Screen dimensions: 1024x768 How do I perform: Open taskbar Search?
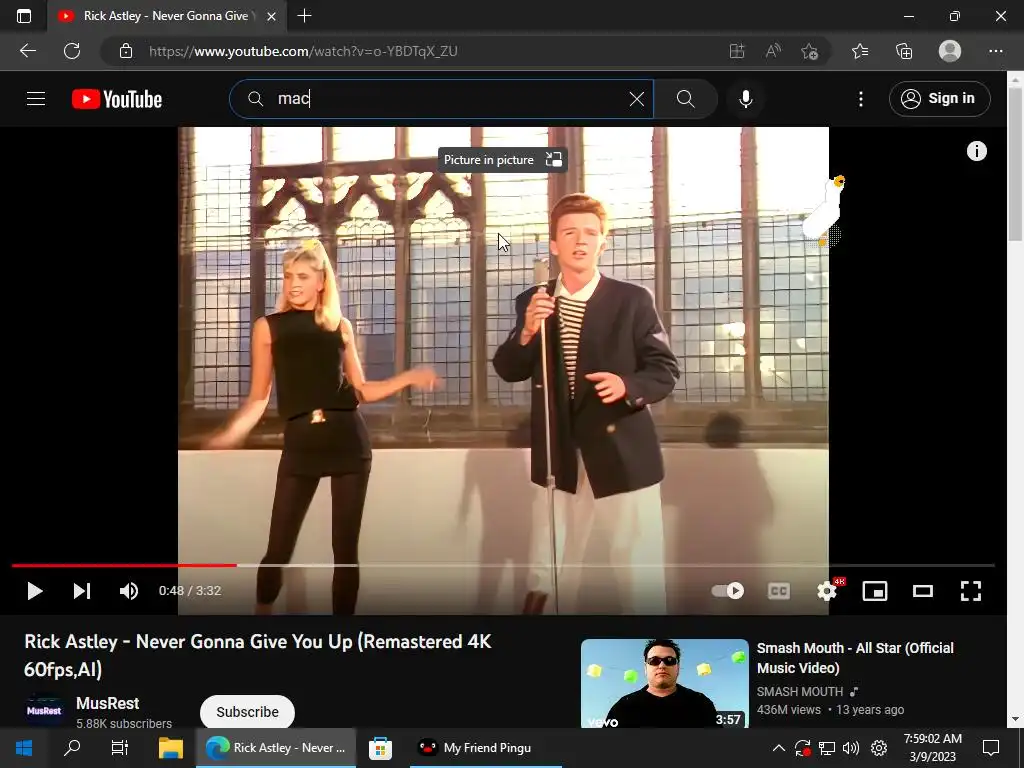pyautogui.click(x=72, y=748)
